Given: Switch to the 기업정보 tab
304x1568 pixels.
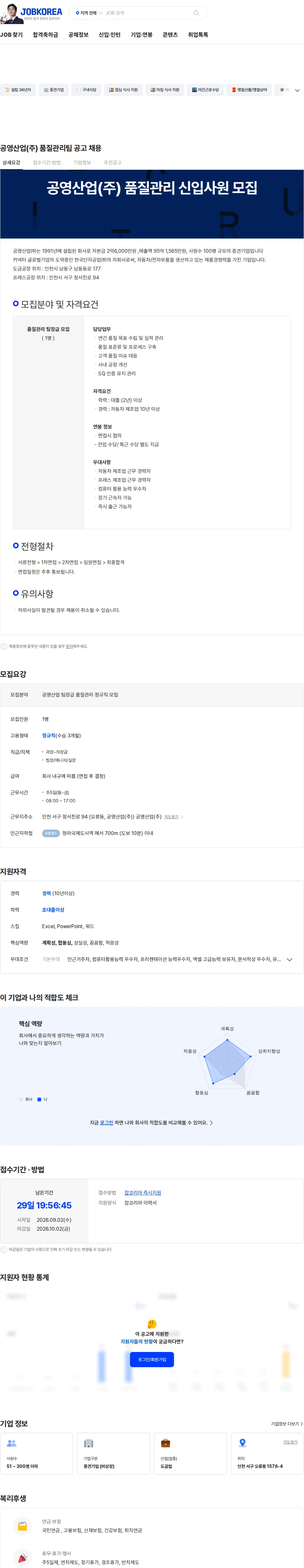Looking at the screenshot, I should click(82, 163).
